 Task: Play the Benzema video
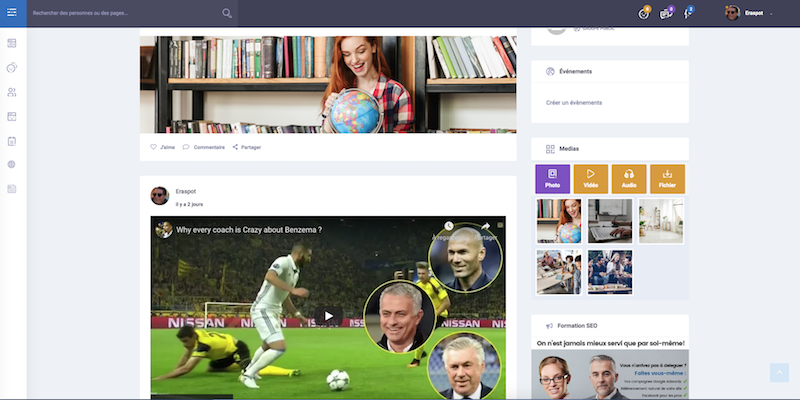coord(328,316)
